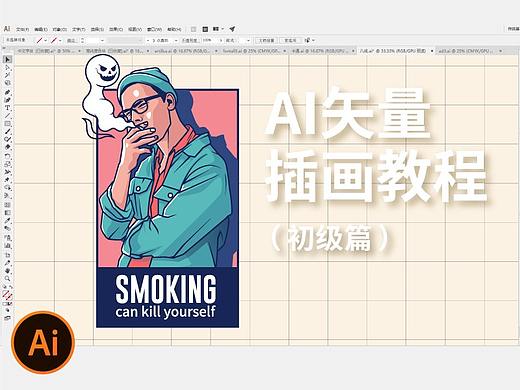Click the Adobe Illustrator Ai logo badge

coord(43,342)
